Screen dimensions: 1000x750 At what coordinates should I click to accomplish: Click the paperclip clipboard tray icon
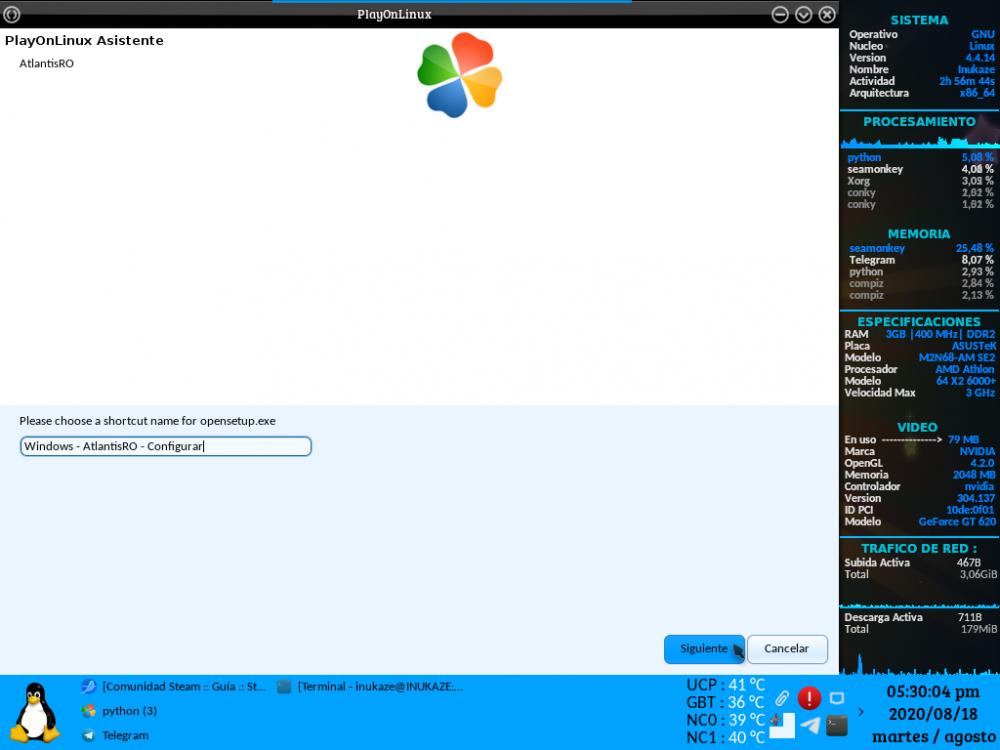pyautogui.click(x=782, y=698)
